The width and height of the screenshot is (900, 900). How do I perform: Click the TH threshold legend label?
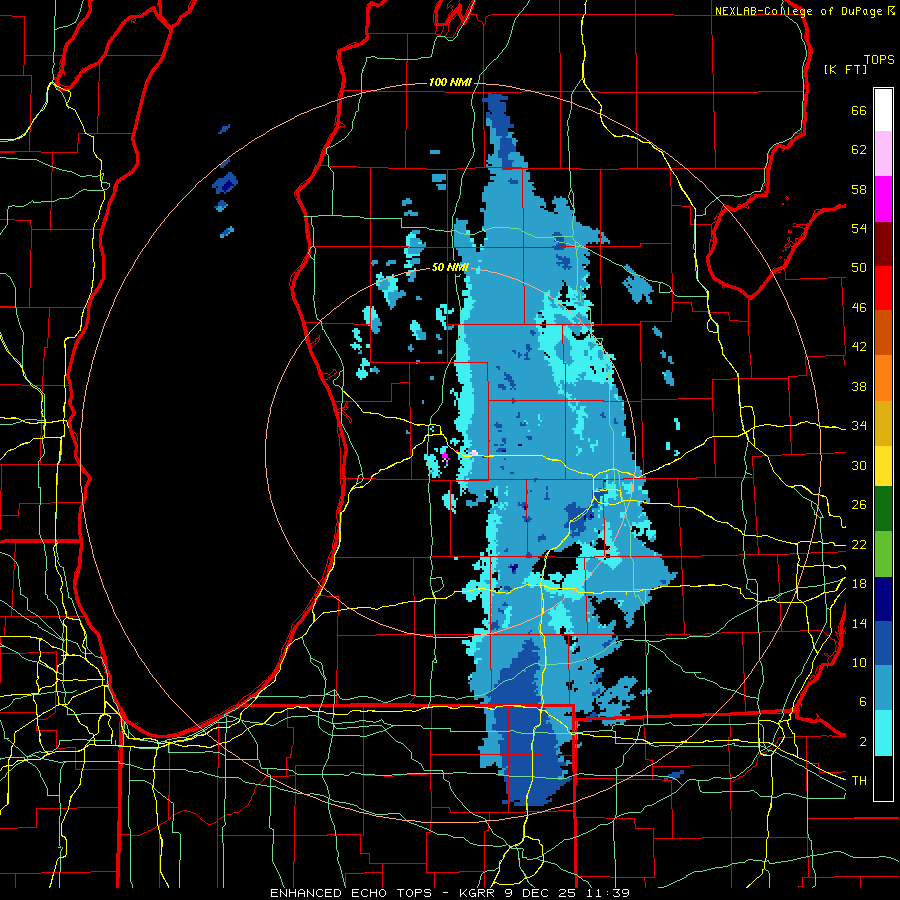pyautogui.click(x=859, y=781)
